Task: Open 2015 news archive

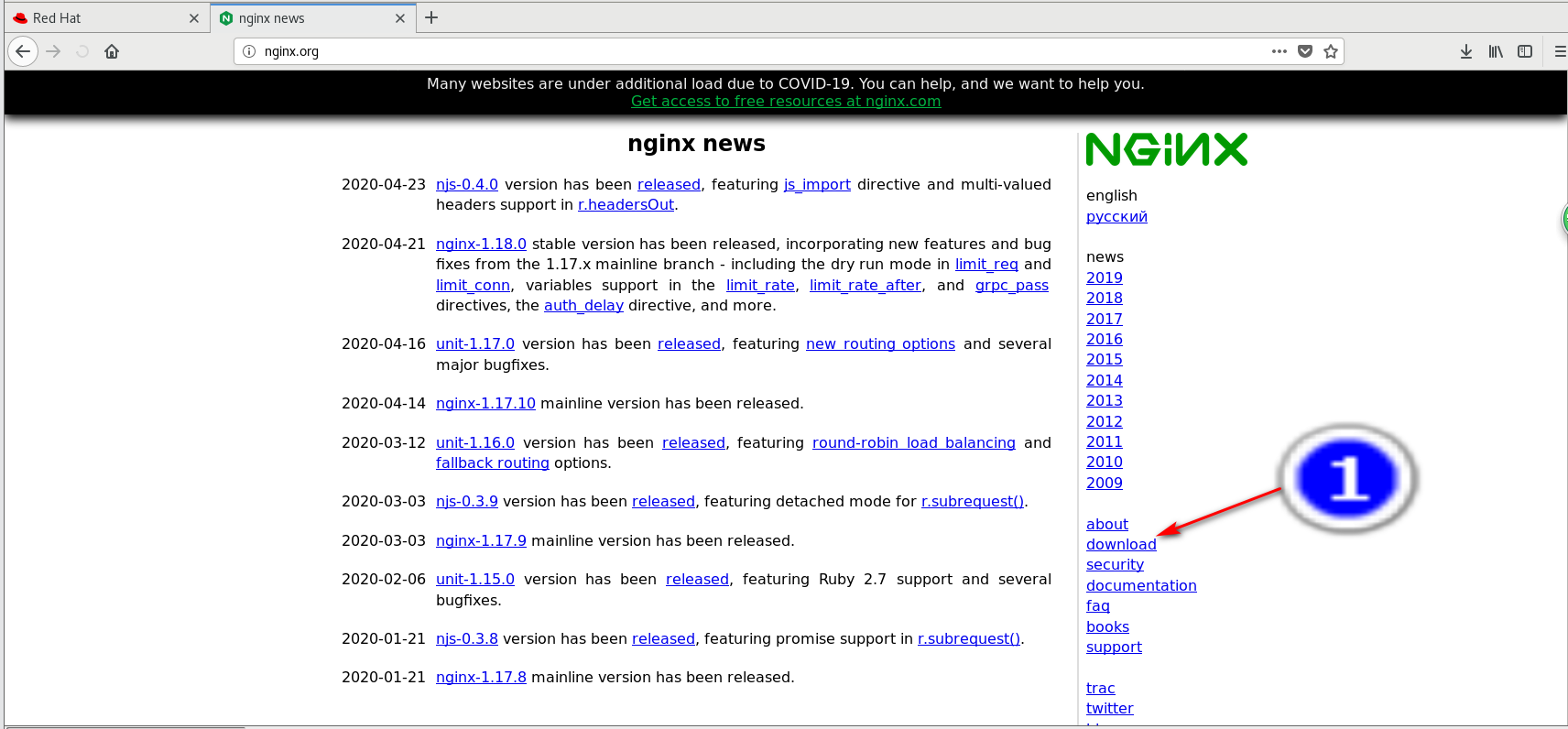Action: [x=1105, y=359]
